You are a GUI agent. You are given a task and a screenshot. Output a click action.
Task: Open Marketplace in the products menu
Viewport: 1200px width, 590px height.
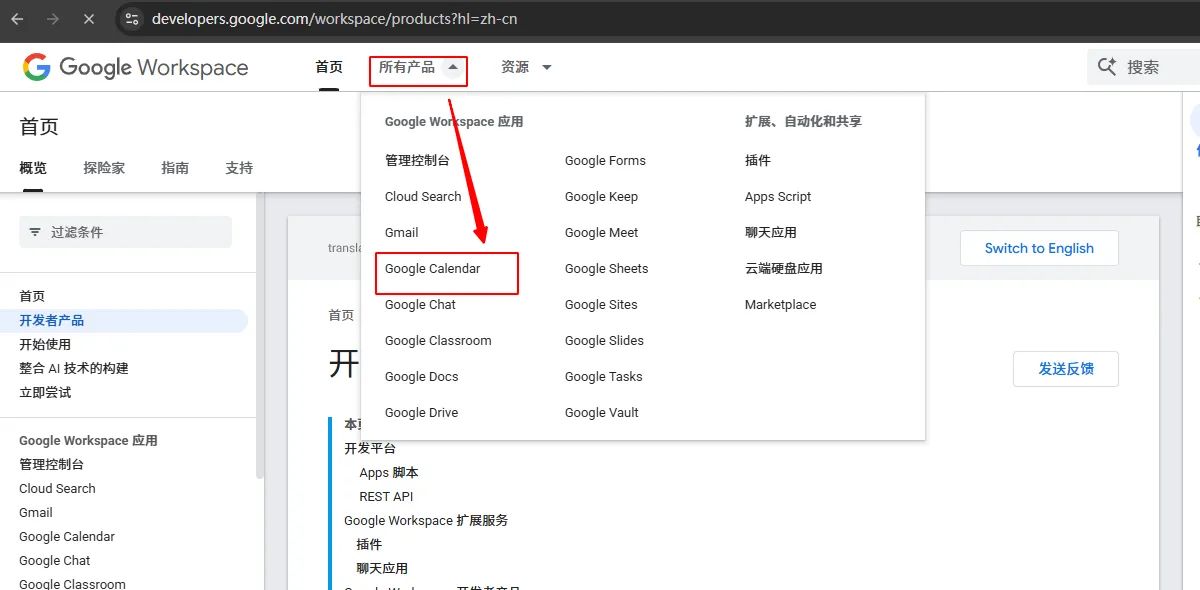(780, 305)
